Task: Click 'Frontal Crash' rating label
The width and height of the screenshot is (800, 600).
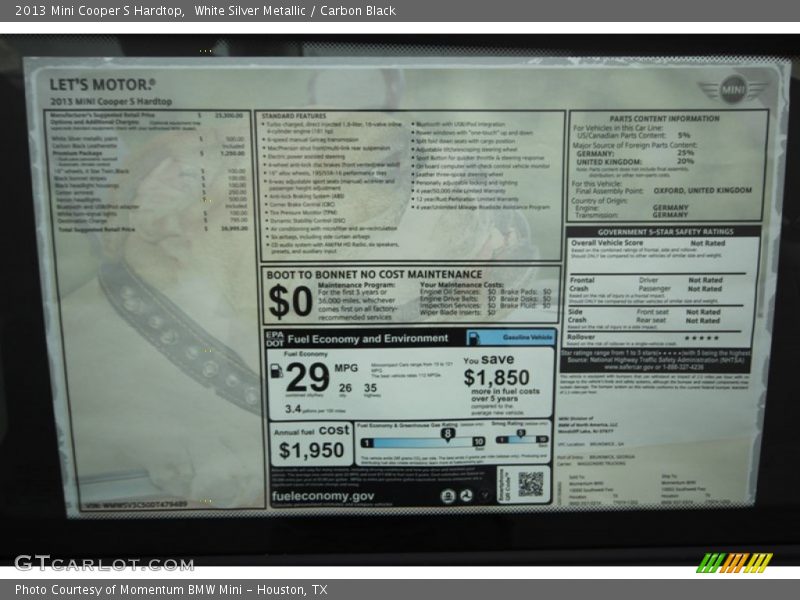Action: pyautogui.click(x=582, y=284)
